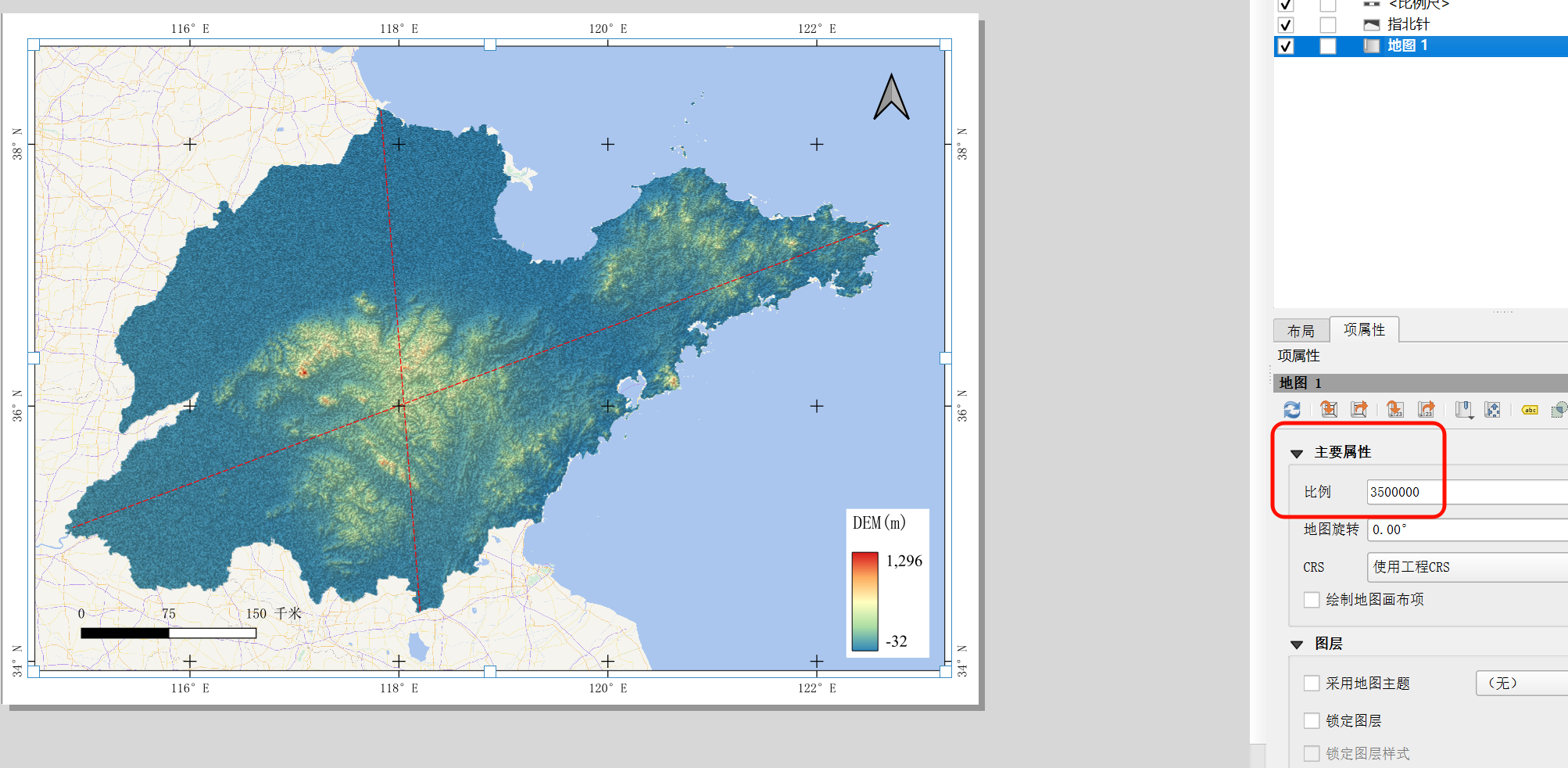Open the map theme (无) dropdown

pos(1521,683)
